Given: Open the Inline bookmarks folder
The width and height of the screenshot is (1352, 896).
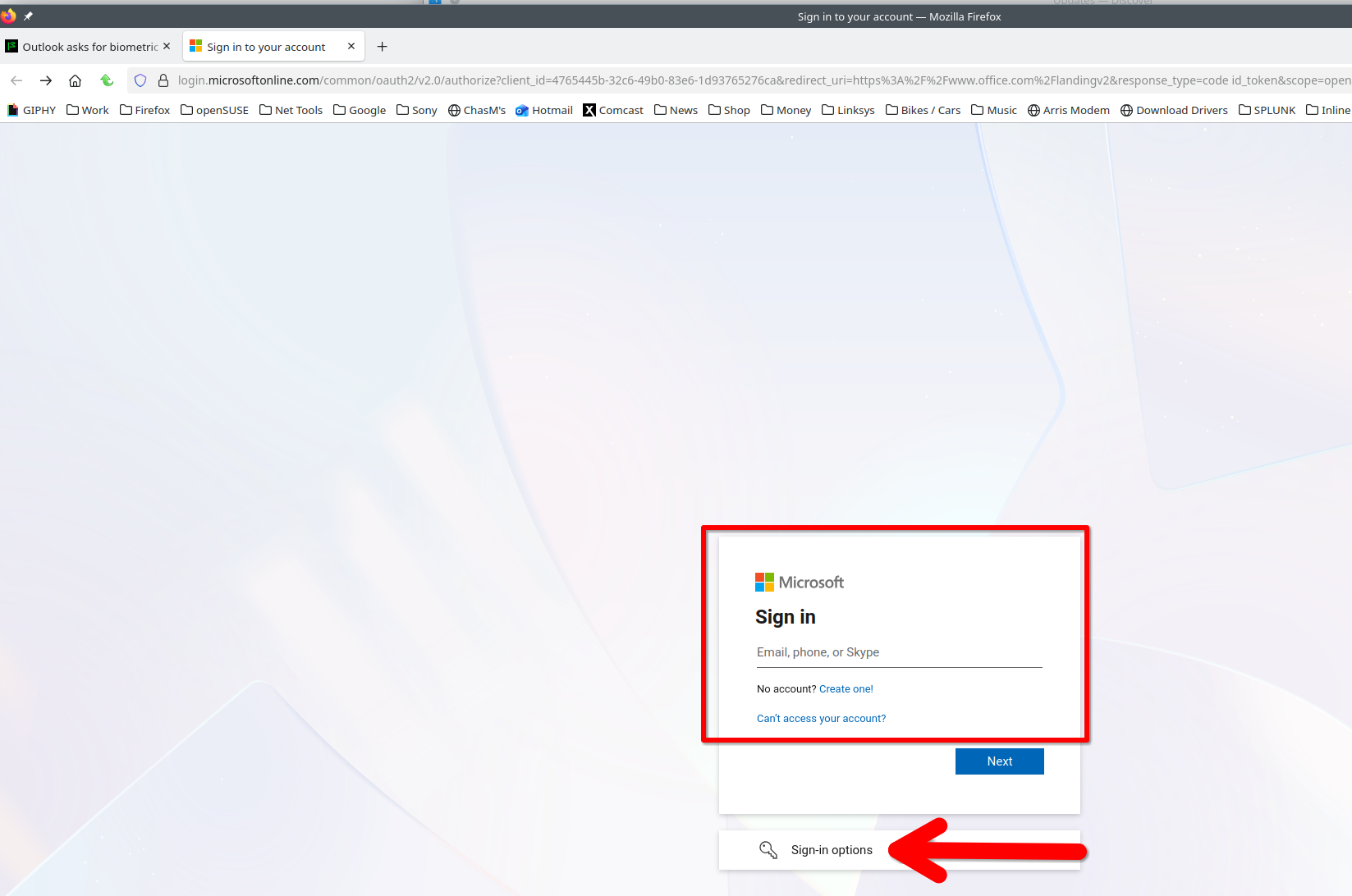Looking at the screenshot, I should [x=1328, y=110].
